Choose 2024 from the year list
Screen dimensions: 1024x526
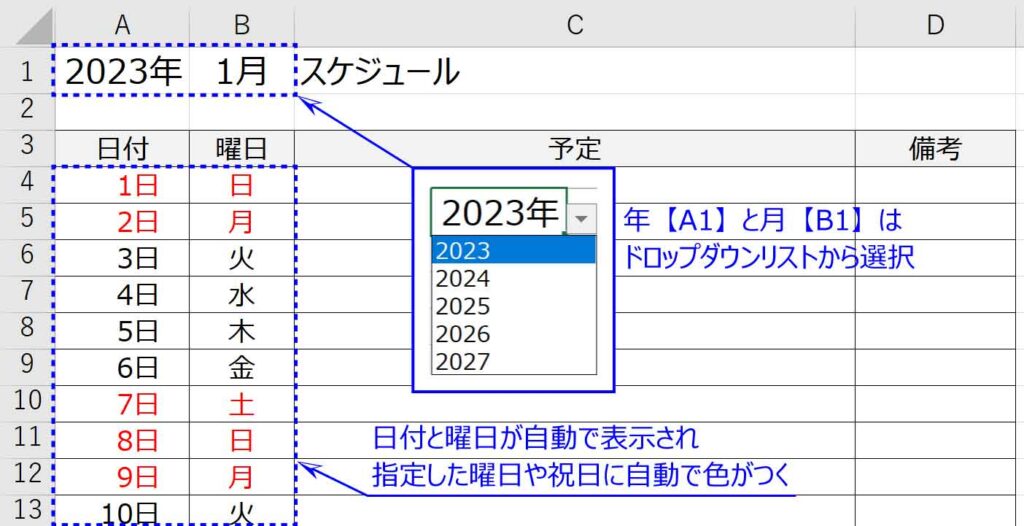tap(513, 278)
